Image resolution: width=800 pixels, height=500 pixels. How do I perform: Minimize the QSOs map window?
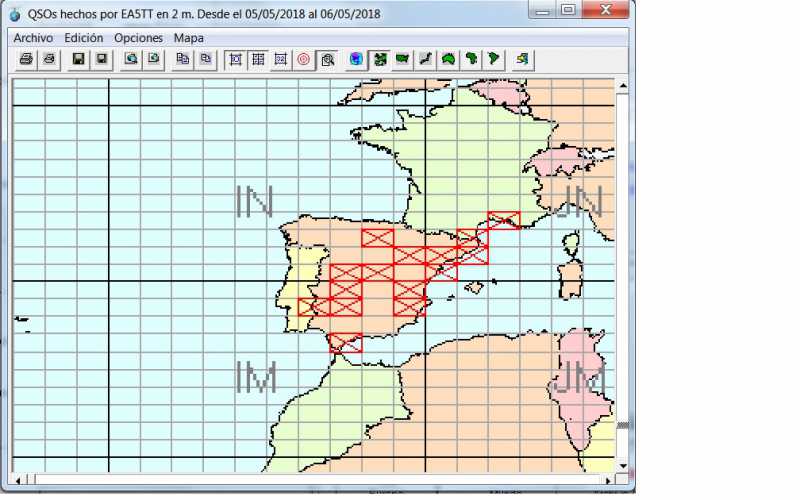click(543, 10)
